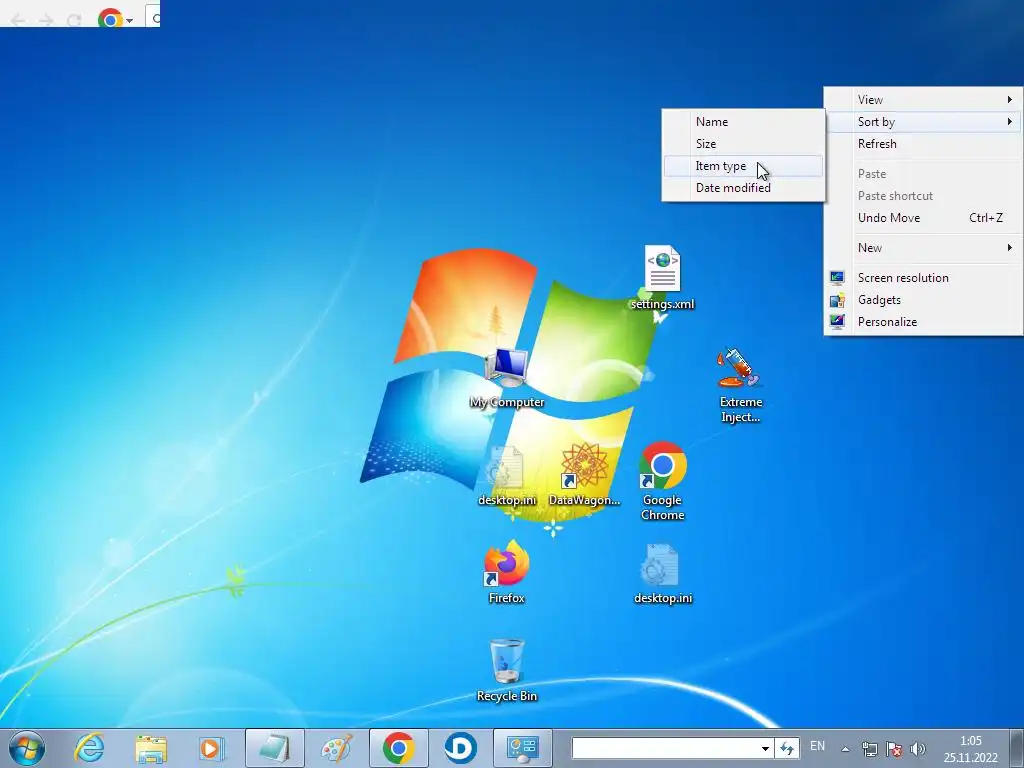
Task: Select Date modified sort option
Action: click(x=743, y=188)
